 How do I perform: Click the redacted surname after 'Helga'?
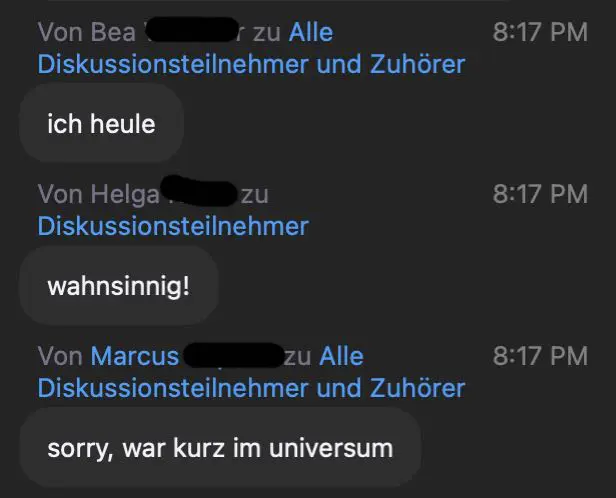pyautogui.click(x=199, y=191)
